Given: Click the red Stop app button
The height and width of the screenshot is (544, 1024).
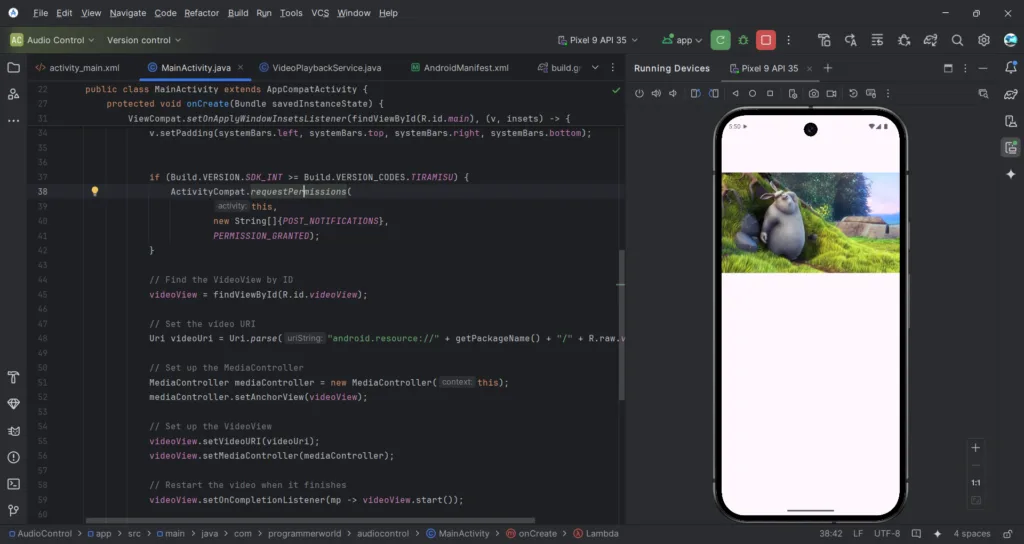Looking at the screenshot, I should pos(766,40).
